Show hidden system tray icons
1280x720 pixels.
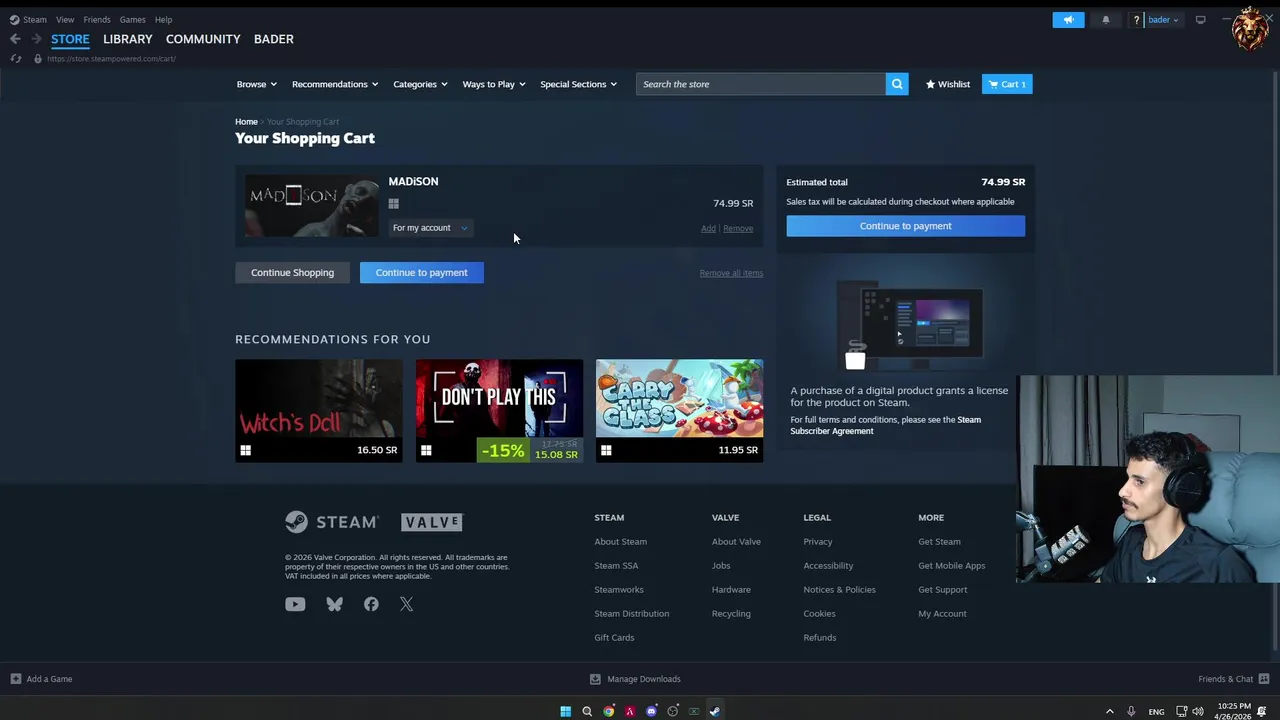(1110, 711)
